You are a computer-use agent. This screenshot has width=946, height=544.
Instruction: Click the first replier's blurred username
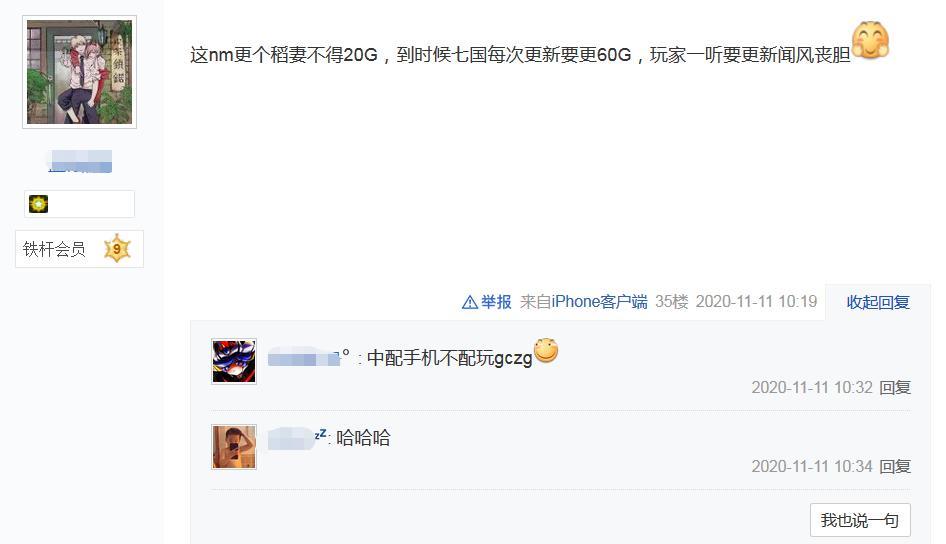pos(307,357)
